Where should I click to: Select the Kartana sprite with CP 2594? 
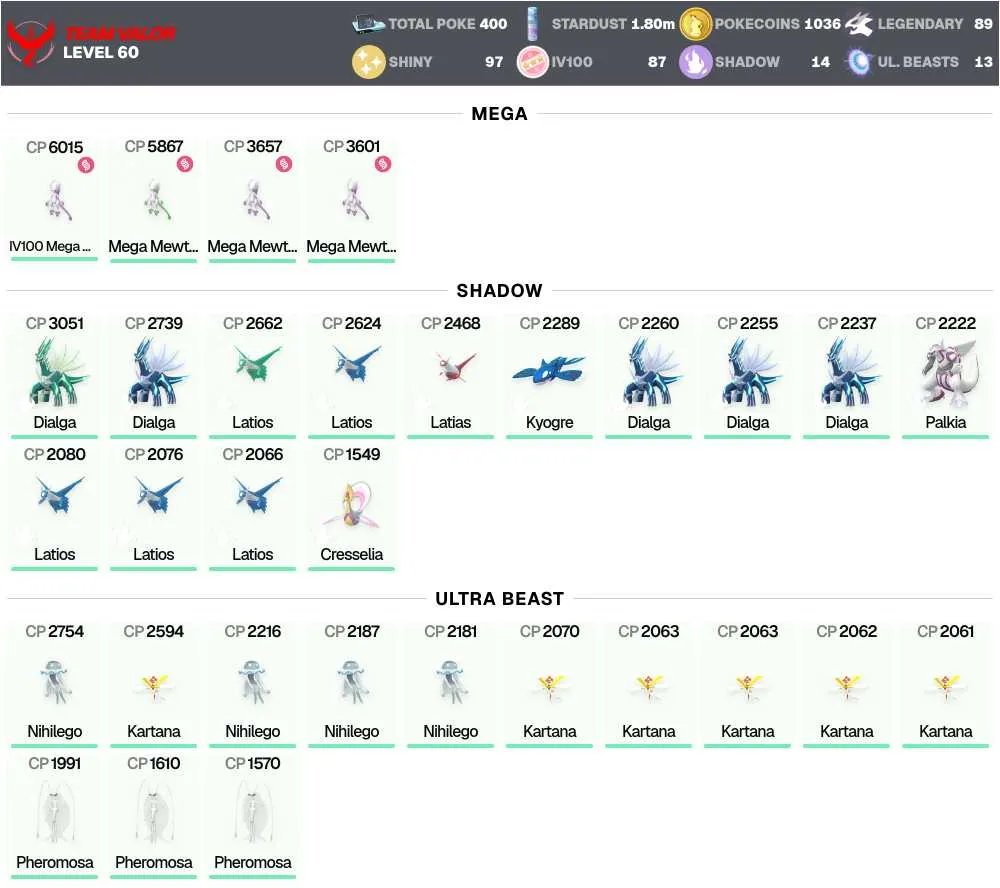point(154,687)
